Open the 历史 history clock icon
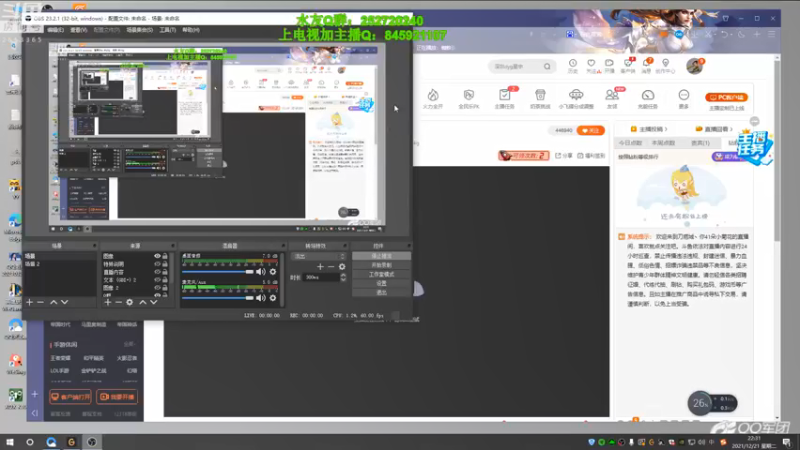The image size is (800, 450). (x=573, y=63)
